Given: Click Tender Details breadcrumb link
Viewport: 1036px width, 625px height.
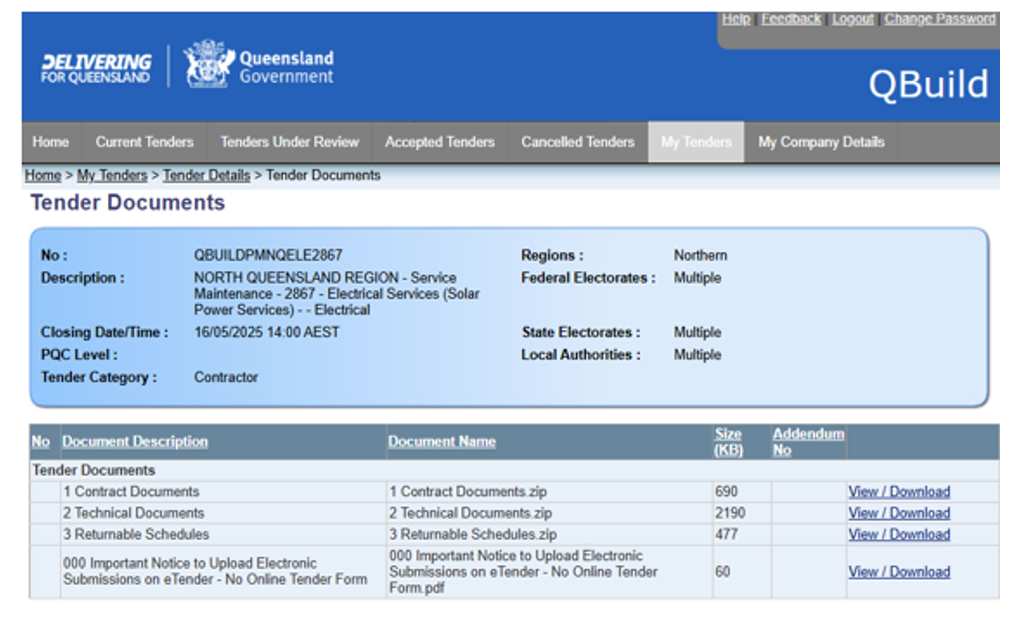Looking at the screenshot, I should click(206, 175).
